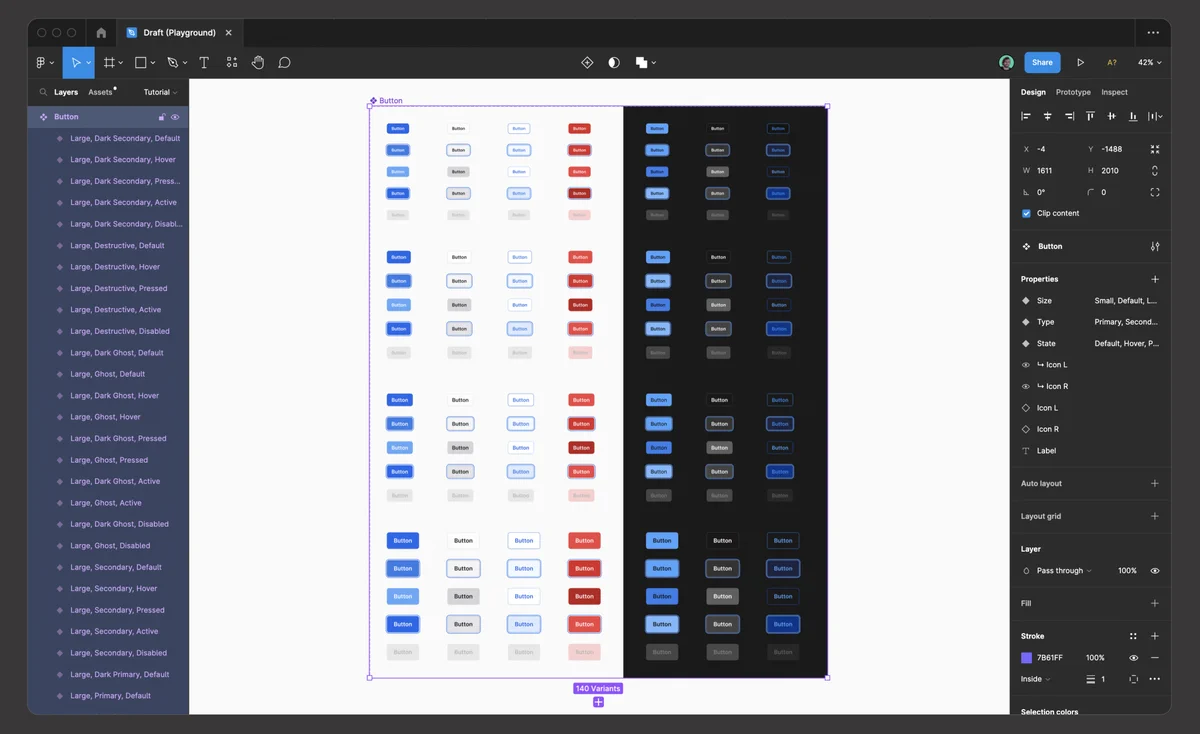
Task: Expand the Boolean operations dropdown arrow
Action: tap(653, 63)
